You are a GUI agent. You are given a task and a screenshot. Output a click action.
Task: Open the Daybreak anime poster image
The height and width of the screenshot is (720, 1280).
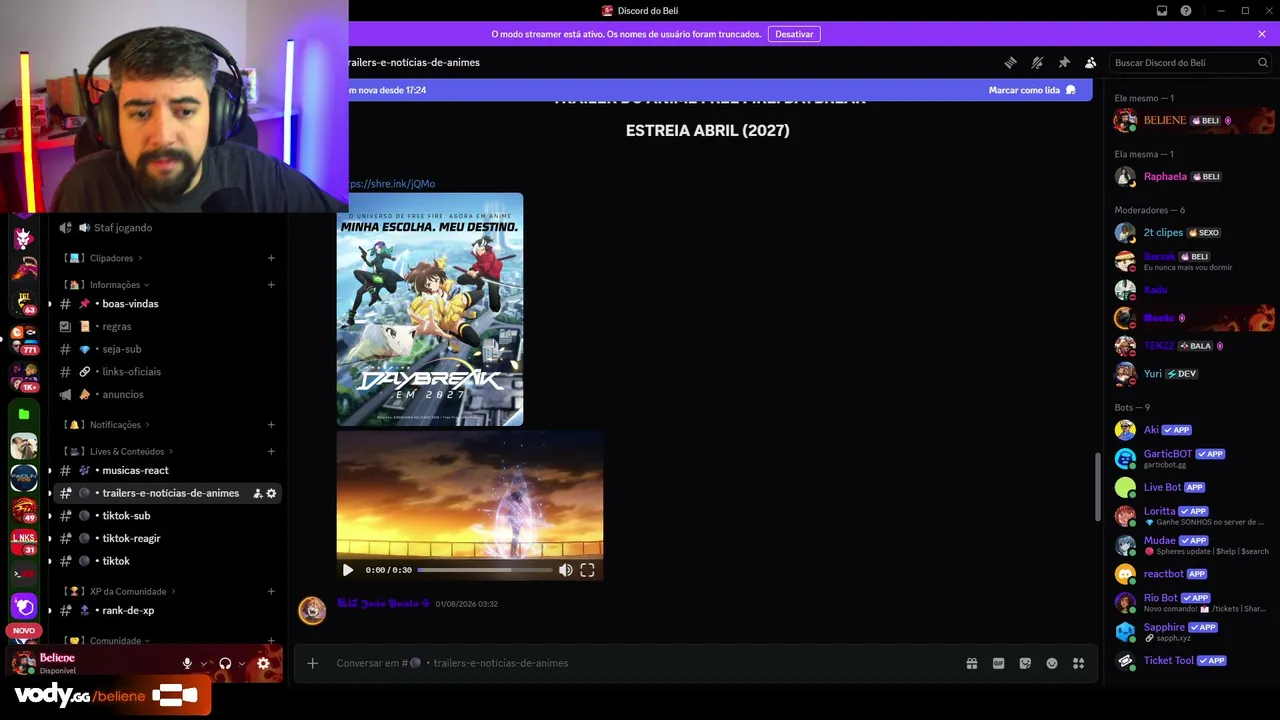[x=430, y=309]
